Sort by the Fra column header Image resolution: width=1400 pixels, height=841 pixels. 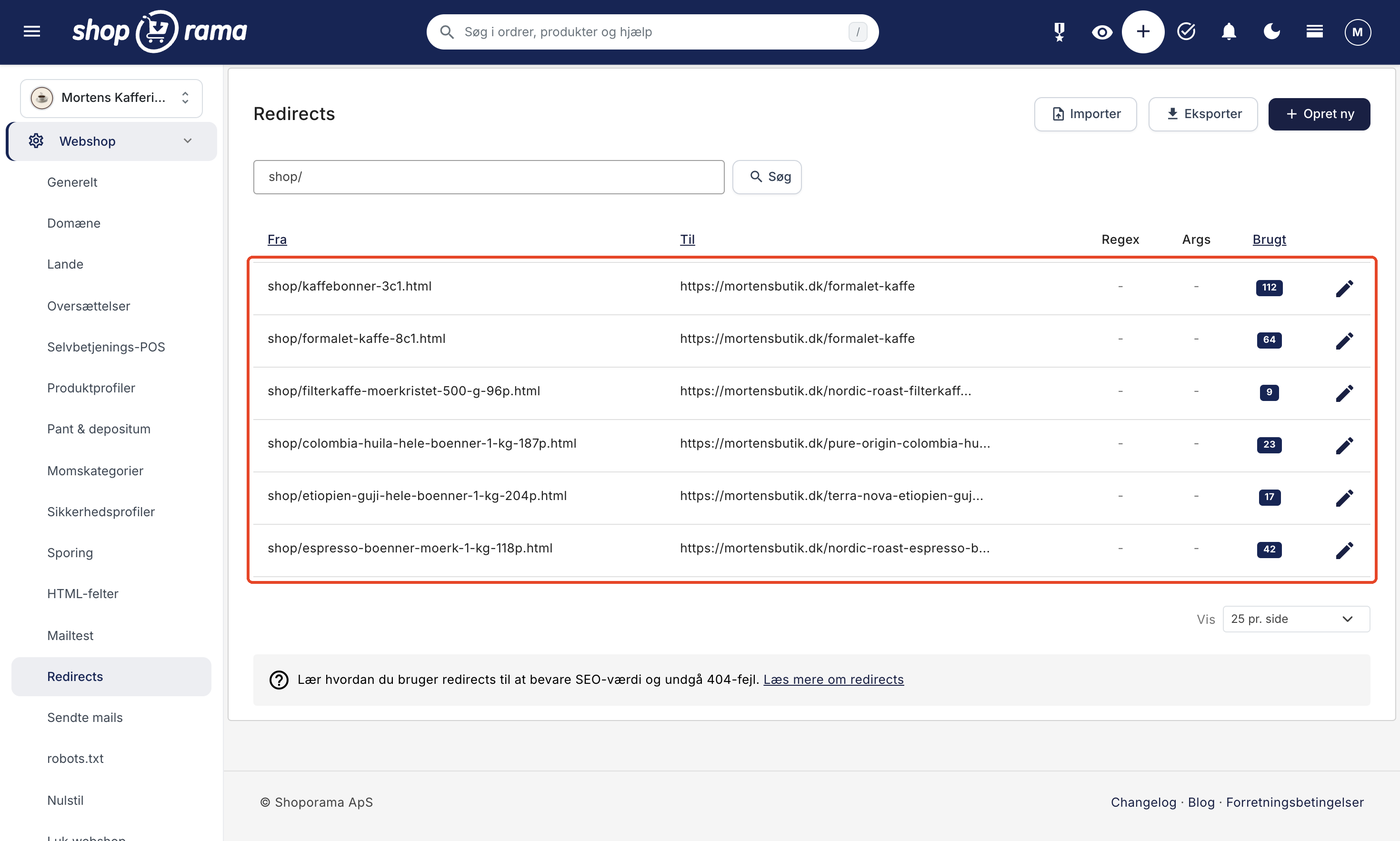coord(277,240)
